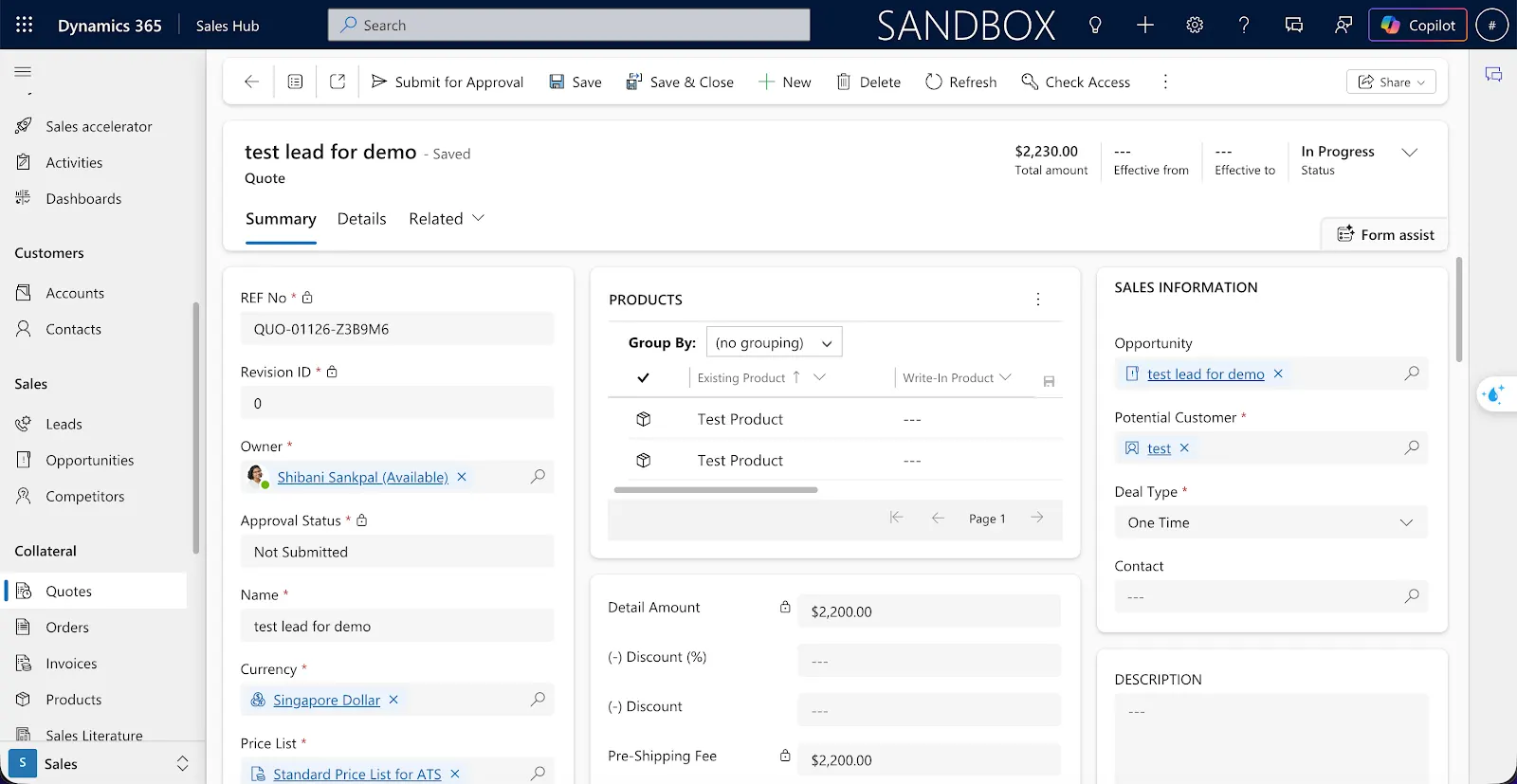The image size is (1517, 784).
Task: Open the Form assist panel
Action: [1385, 235]
